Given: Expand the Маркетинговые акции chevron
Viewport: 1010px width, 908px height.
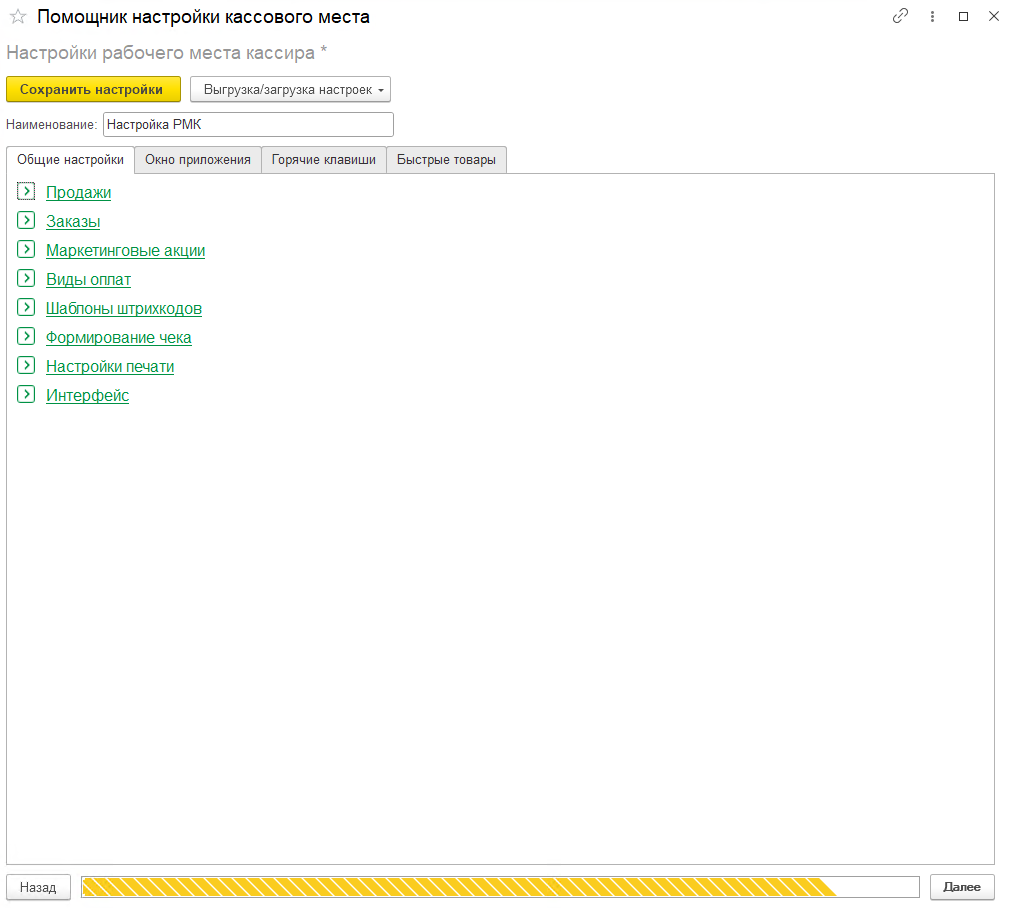Looking at the screenshot, I should coord(26,250).
